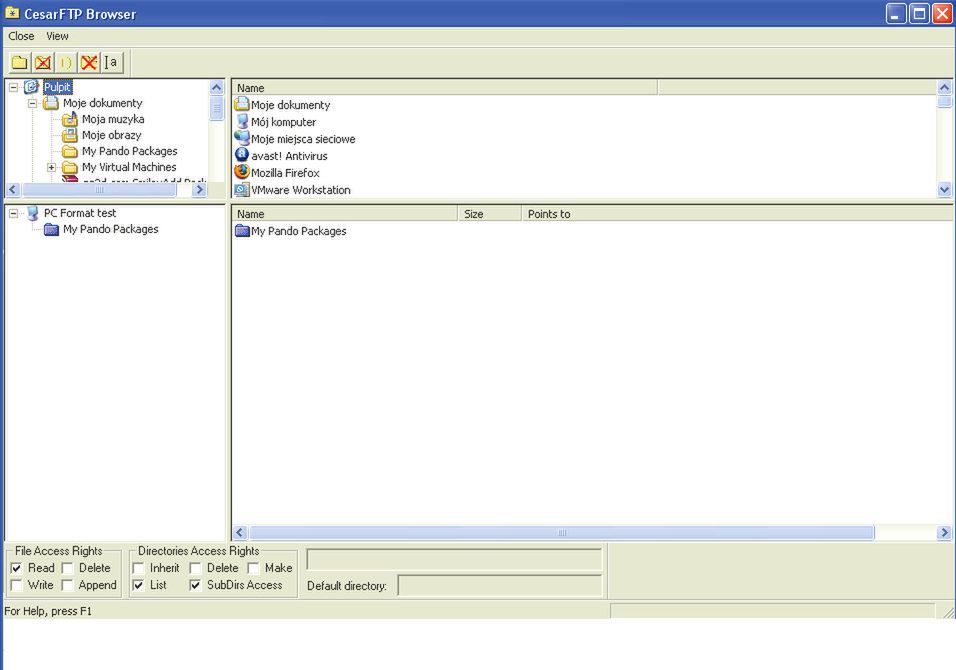The width and height of the screenshot is (956, 670).
Task: Click the avast! Antivirus icon
Action: pyautogui.click(x=242, y=155)
